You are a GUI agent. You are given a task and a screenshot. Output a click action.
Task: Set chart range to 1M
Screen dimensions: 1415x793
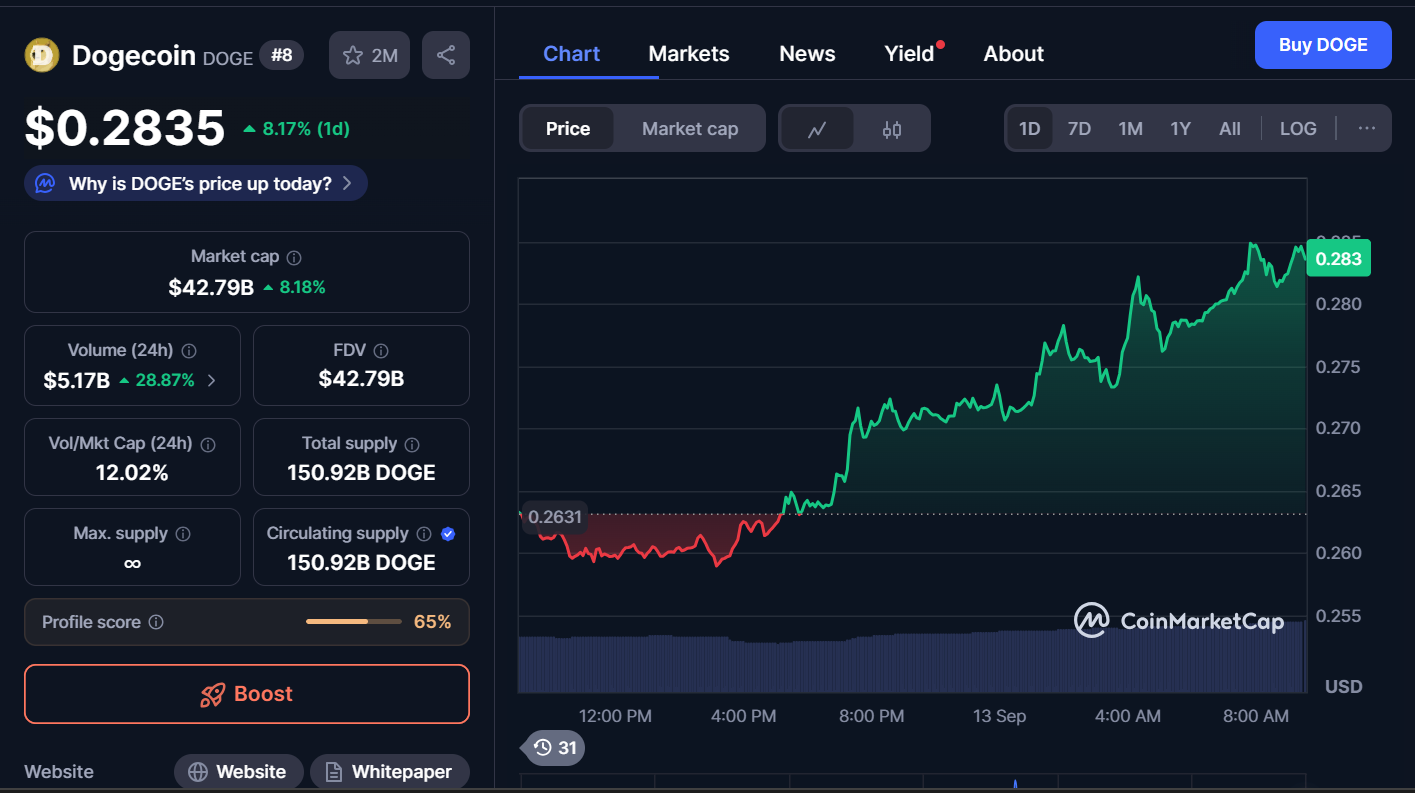click(x=1130, y=128)
